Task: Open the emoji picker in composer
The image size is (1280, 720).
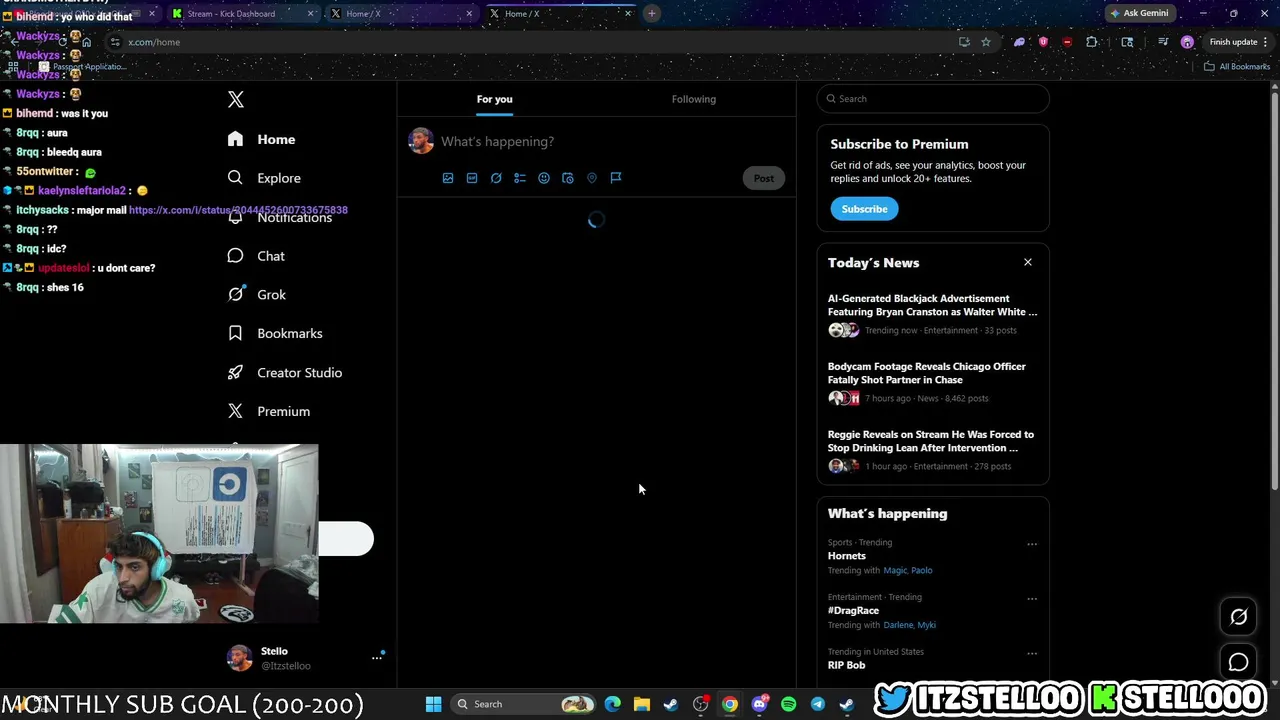Action: pos(544,178)
